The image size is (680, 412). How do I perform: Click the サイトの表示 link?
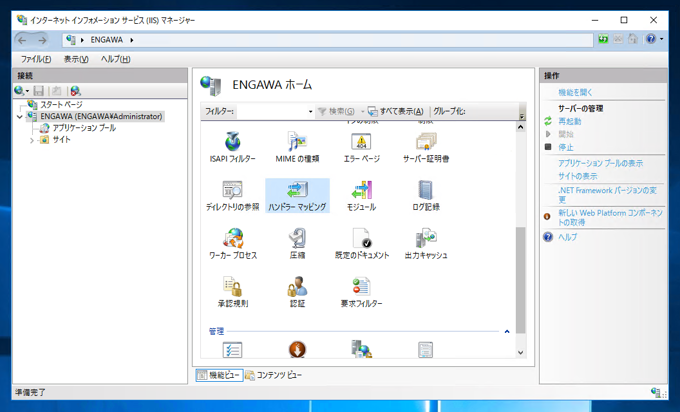(x=578, y=176)
